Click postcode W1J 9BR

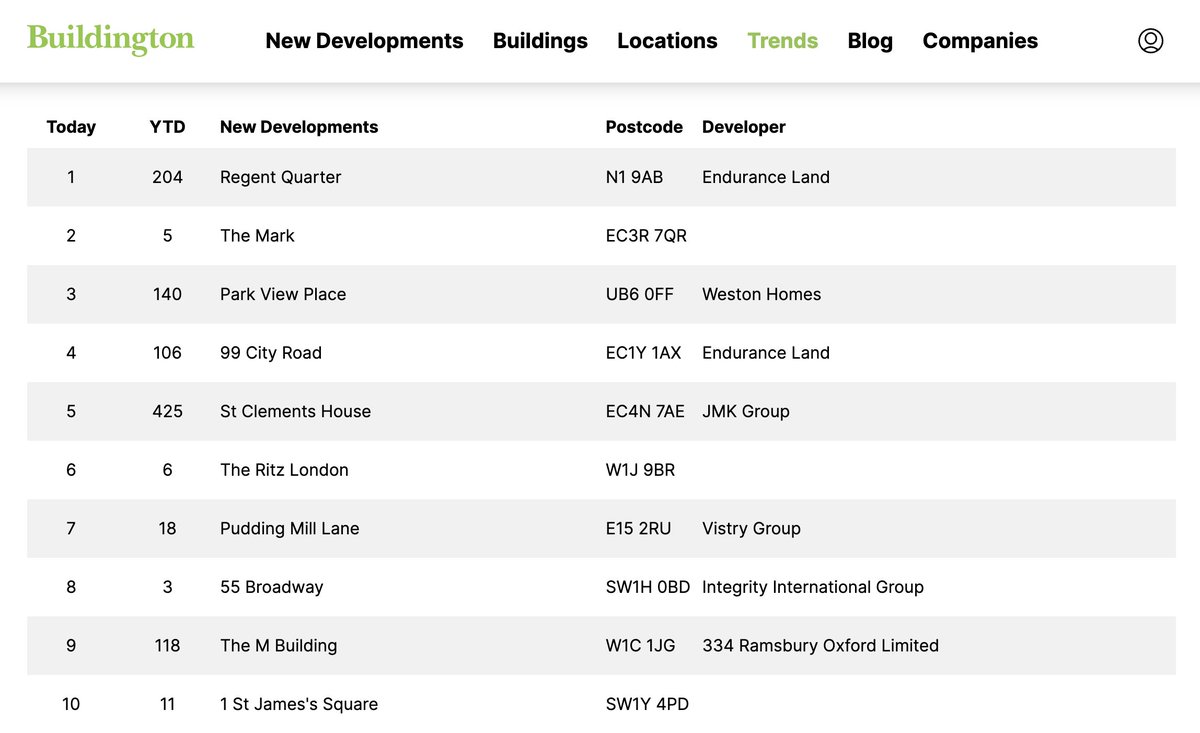tap(640, 470)
